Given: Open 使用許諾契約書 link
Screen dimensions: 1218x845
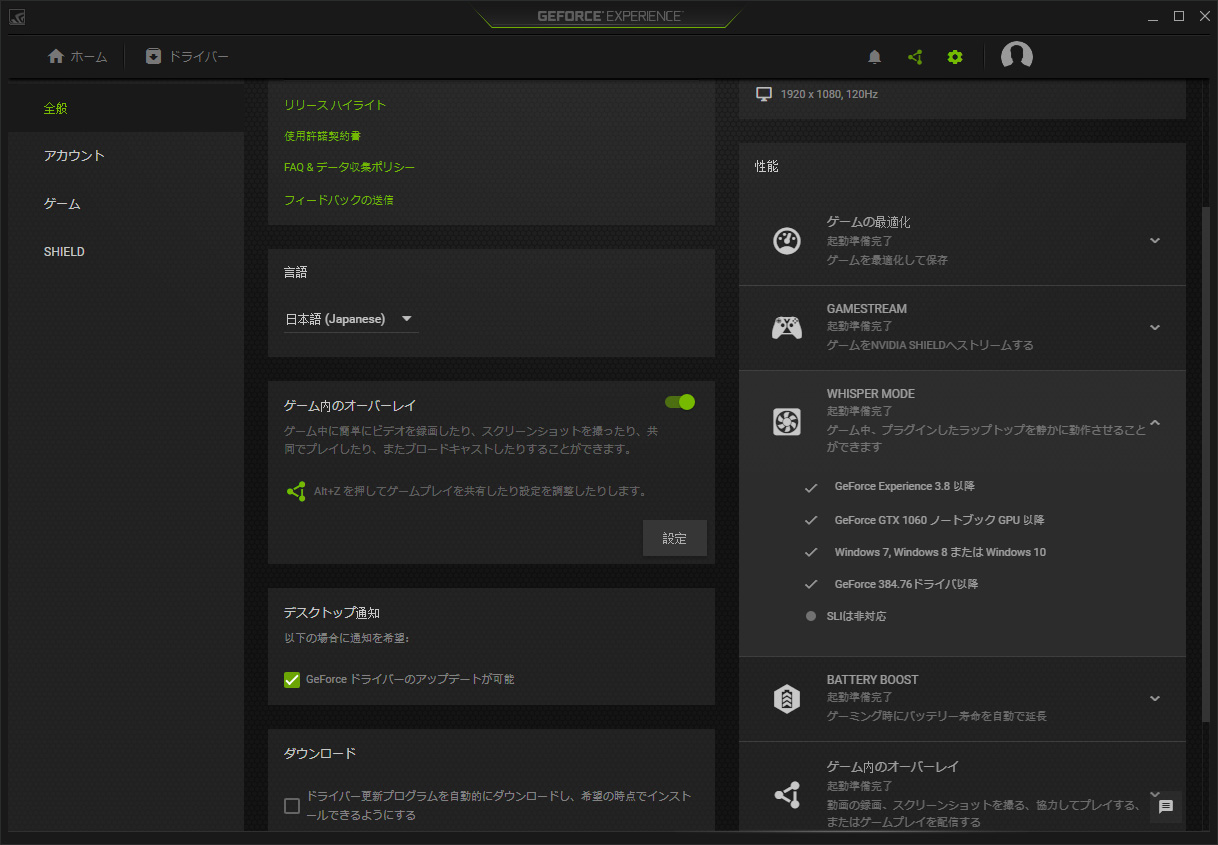Looking at the screenshot, I should pos(322,136).
